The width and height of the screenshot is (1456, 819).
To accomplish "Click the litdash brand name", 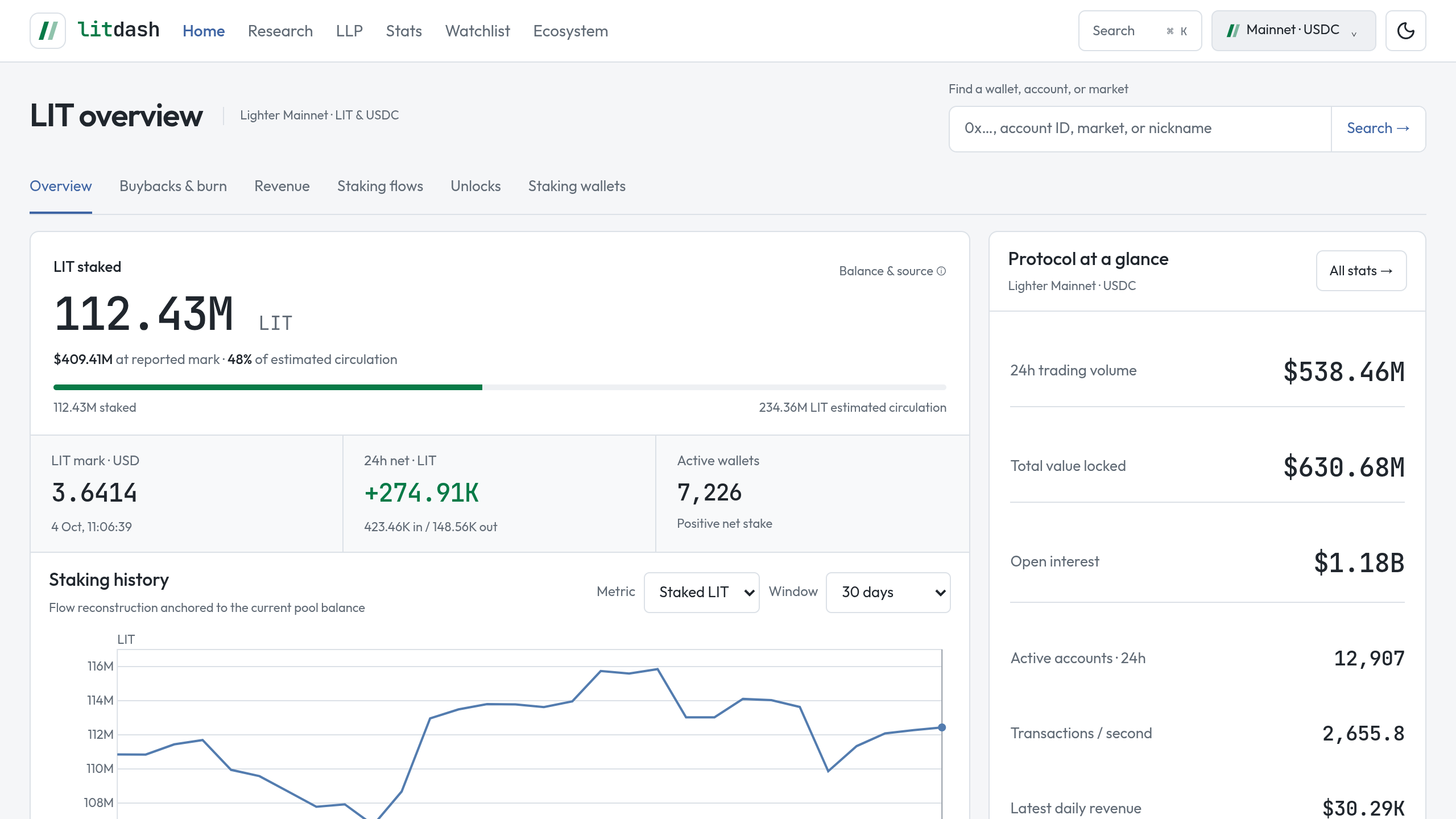I will point(118,30).
